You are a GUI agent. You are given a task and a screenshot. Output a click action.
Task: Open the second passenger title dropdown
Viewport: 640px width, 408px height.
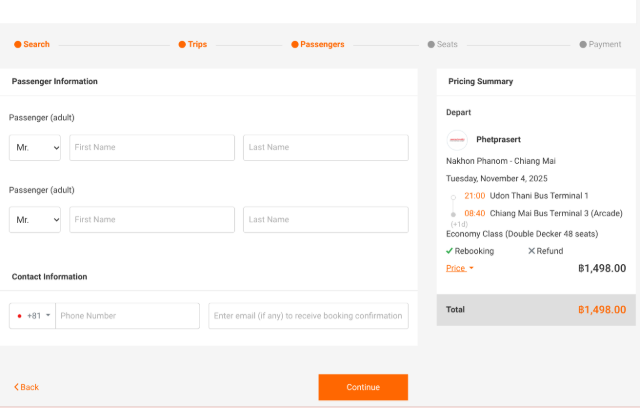point(35,219)
